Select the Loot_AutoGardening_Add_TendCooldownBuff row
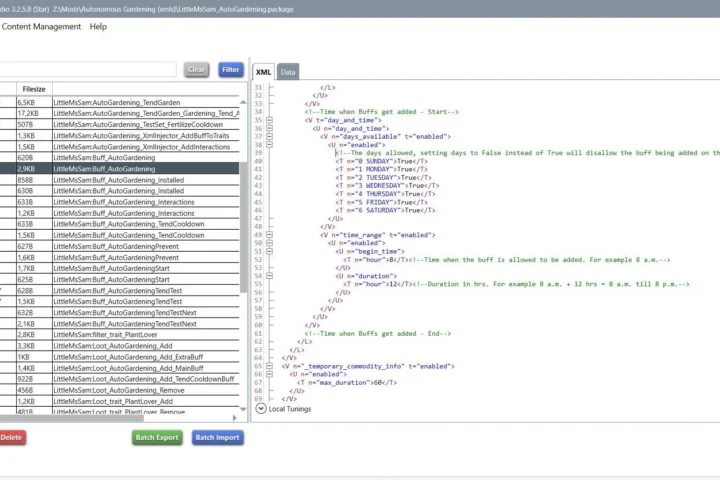This screenshot has width=720, height=480. 119,379
